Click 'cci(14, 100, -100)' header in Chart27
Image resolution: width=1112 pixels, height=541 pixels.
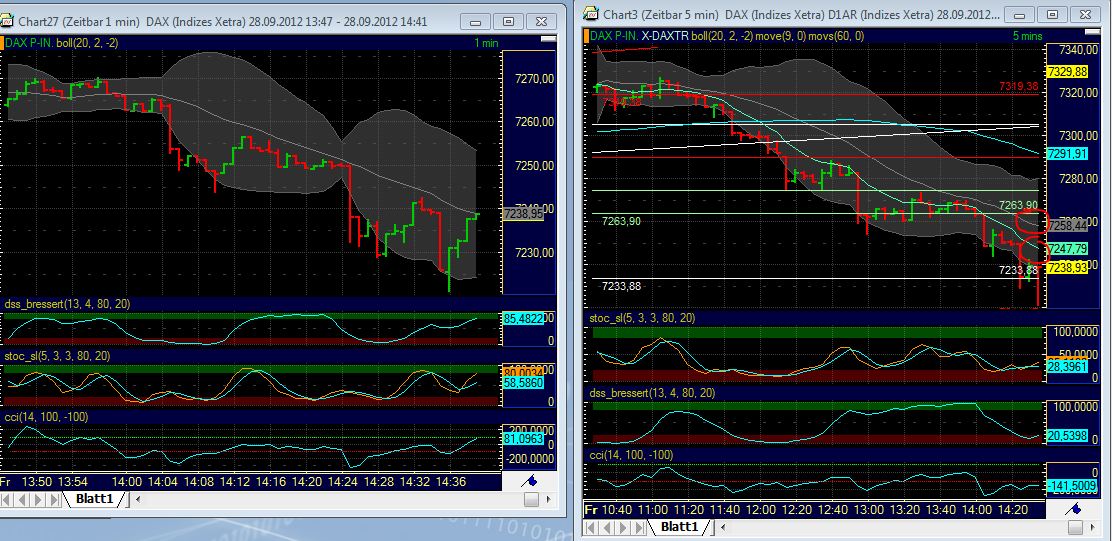[x=45, y=415]
